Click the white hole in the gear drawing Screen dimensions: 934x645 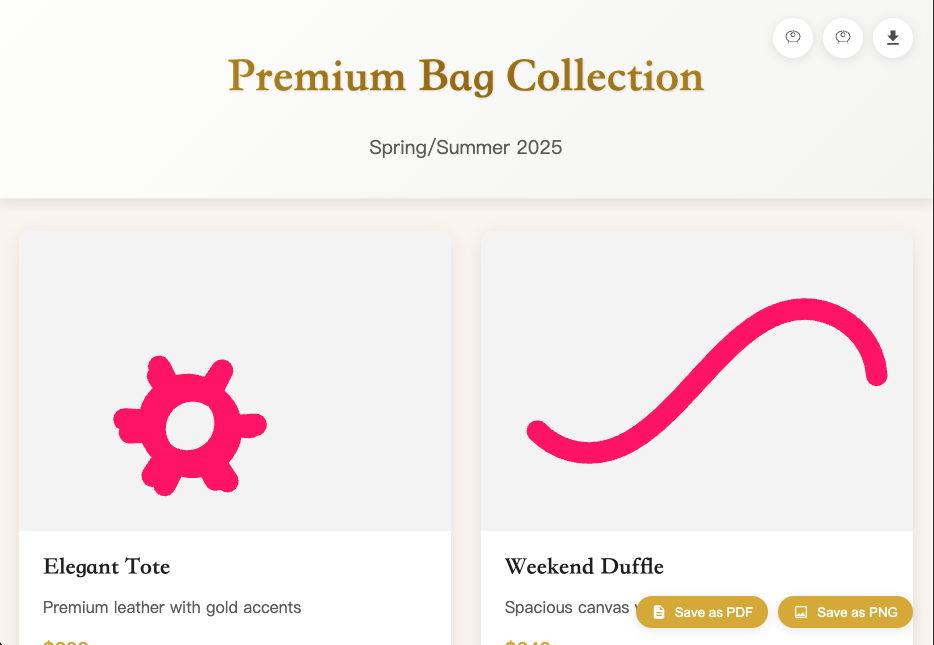pos(189,426)
